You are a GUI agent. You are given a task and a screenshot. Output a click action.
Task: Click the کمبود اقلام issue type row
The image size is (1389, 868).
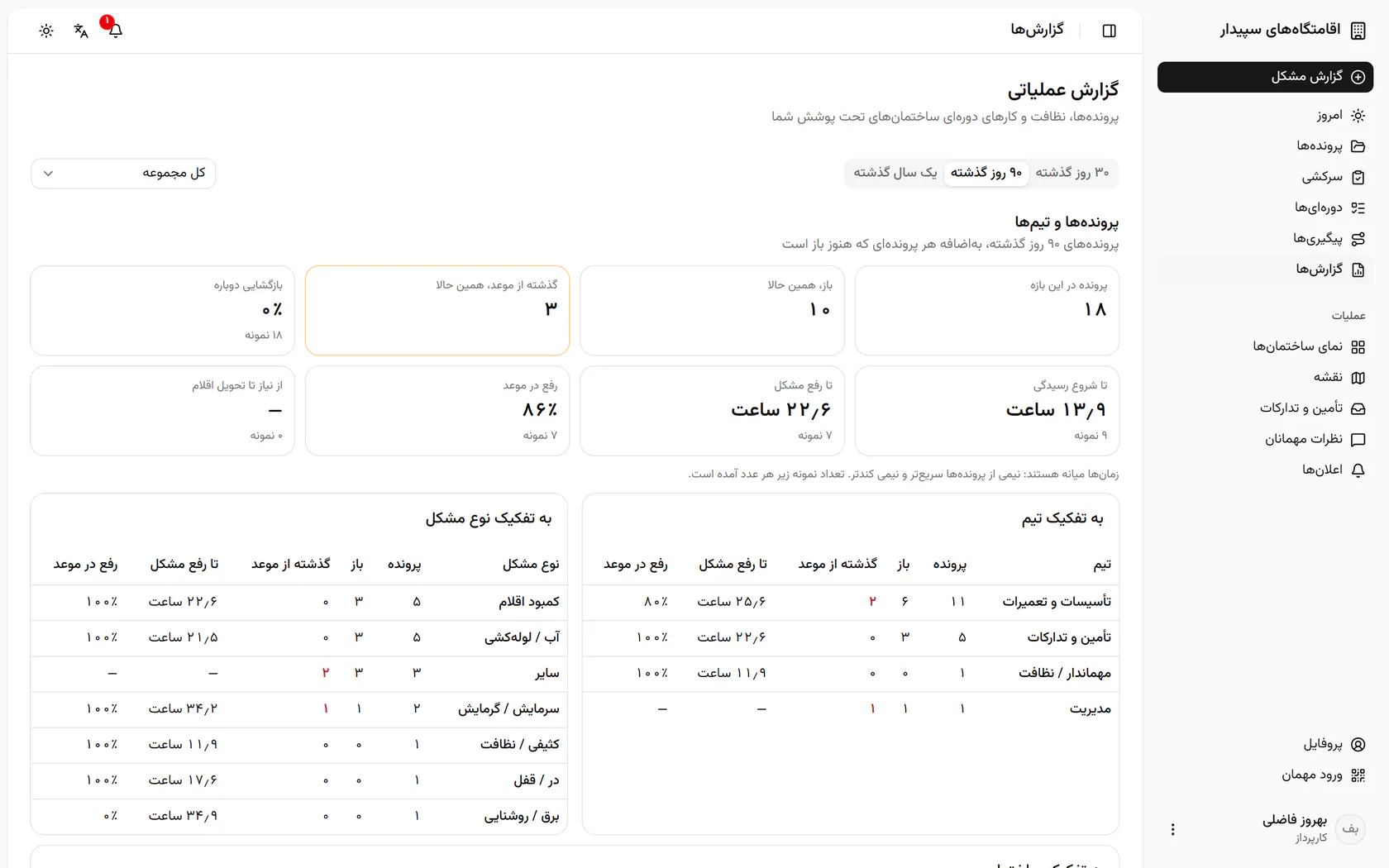[299, 602]
